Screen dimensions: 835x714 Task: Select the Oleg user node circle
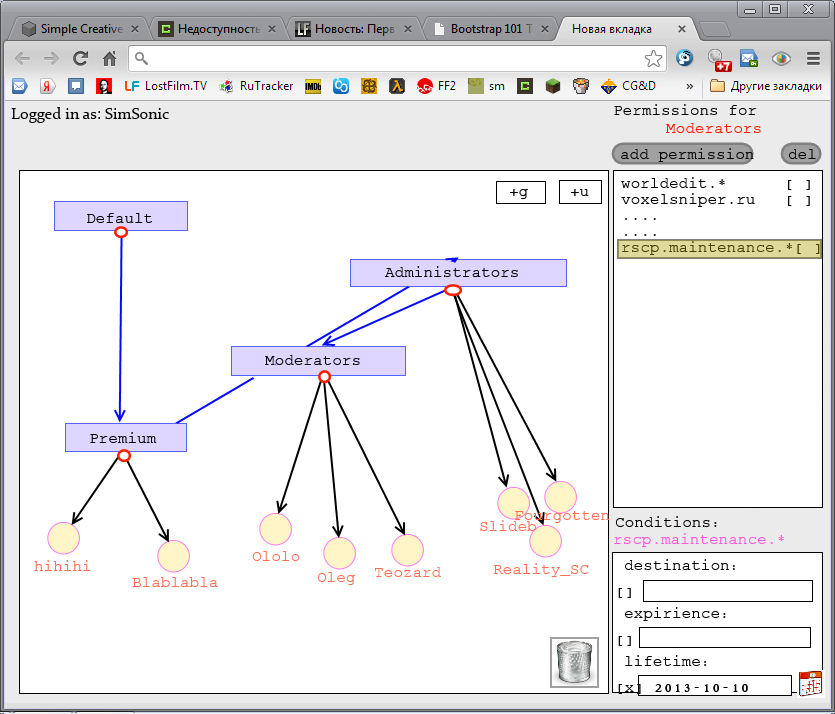pyautogui.click(x=339, y=553)
